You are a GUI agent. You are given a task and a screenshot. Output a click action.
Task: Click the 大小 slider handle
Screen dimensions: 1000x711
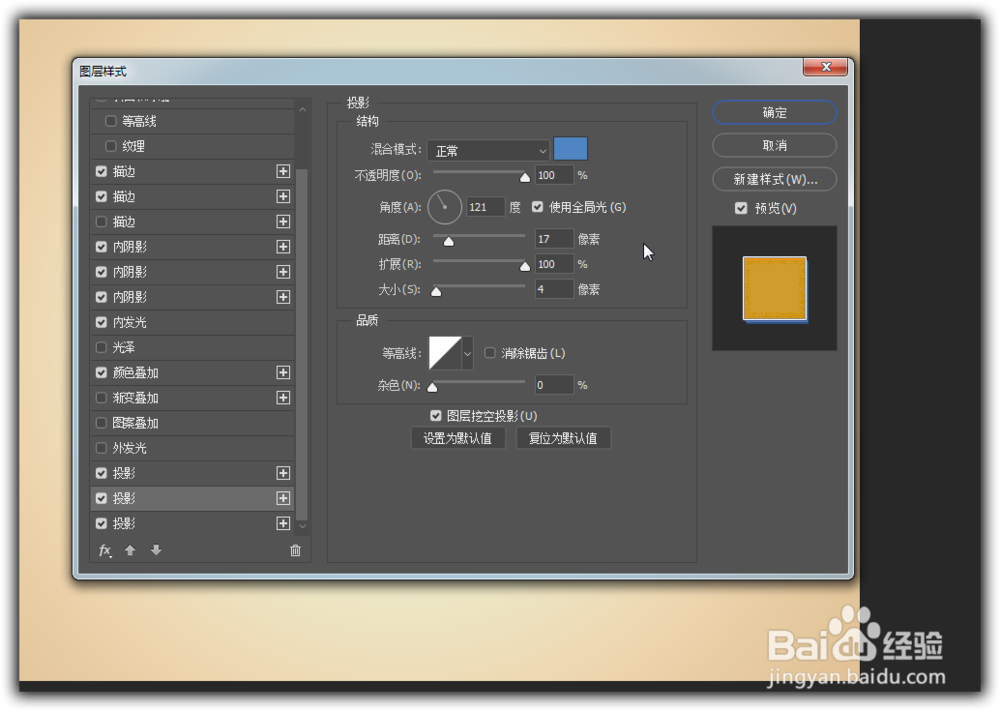pos(436,291)
